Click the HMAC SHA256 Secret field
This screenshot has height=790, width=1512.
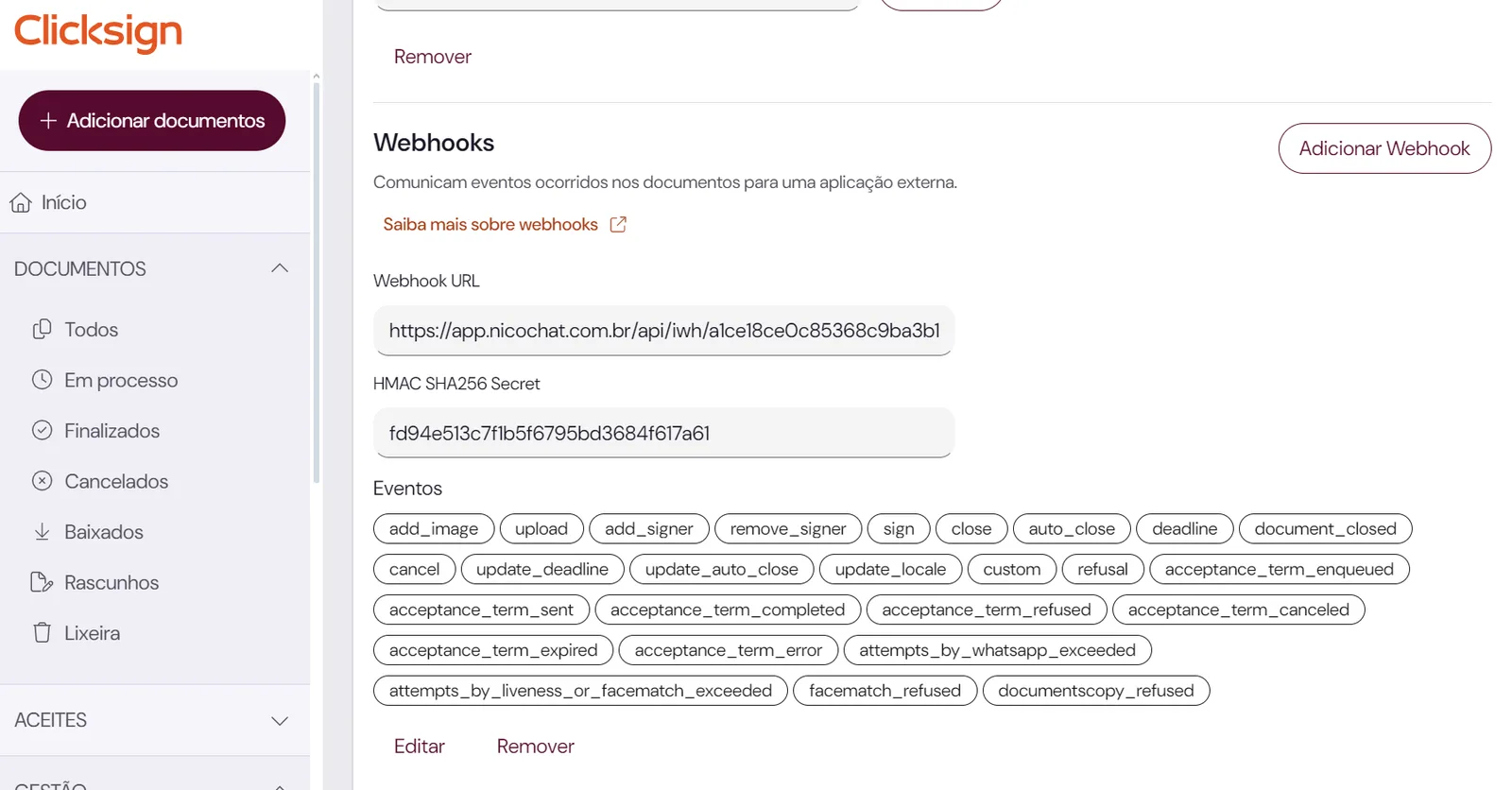point(663,433)
